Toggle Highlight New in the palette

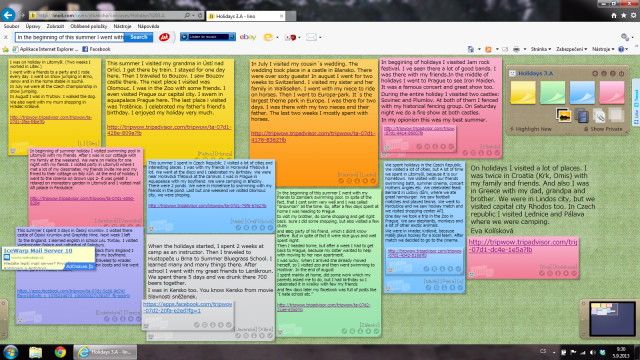531,129
